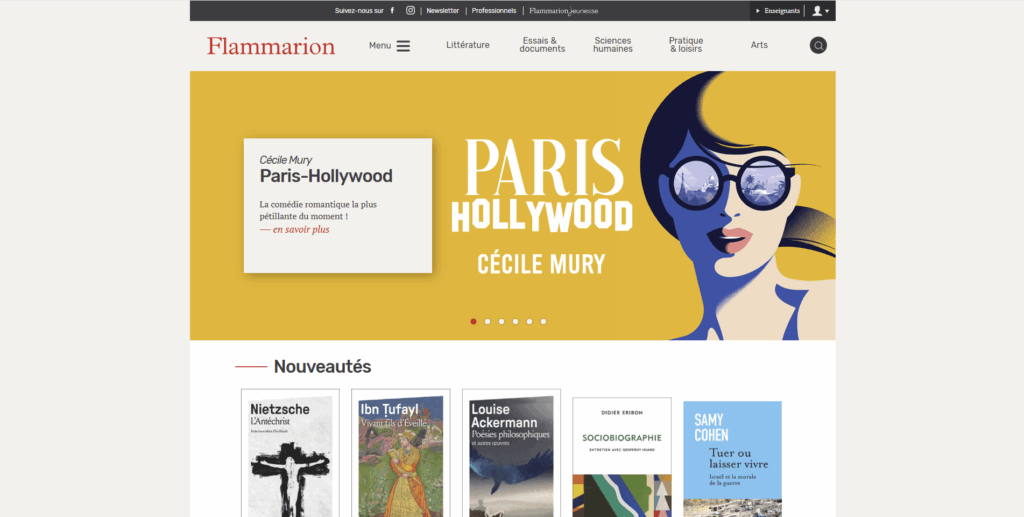Click the Paris-Hollywood heading in the card
This screenshot has height=517, width=1024.
pyautogui.click(x=326, y=176)
